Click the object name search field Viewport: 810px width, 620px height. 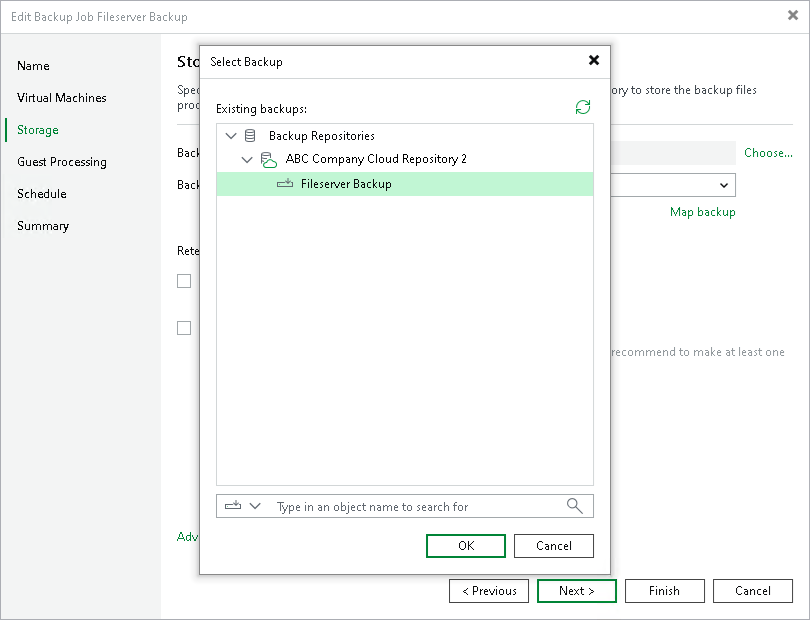tap(400, 506)
